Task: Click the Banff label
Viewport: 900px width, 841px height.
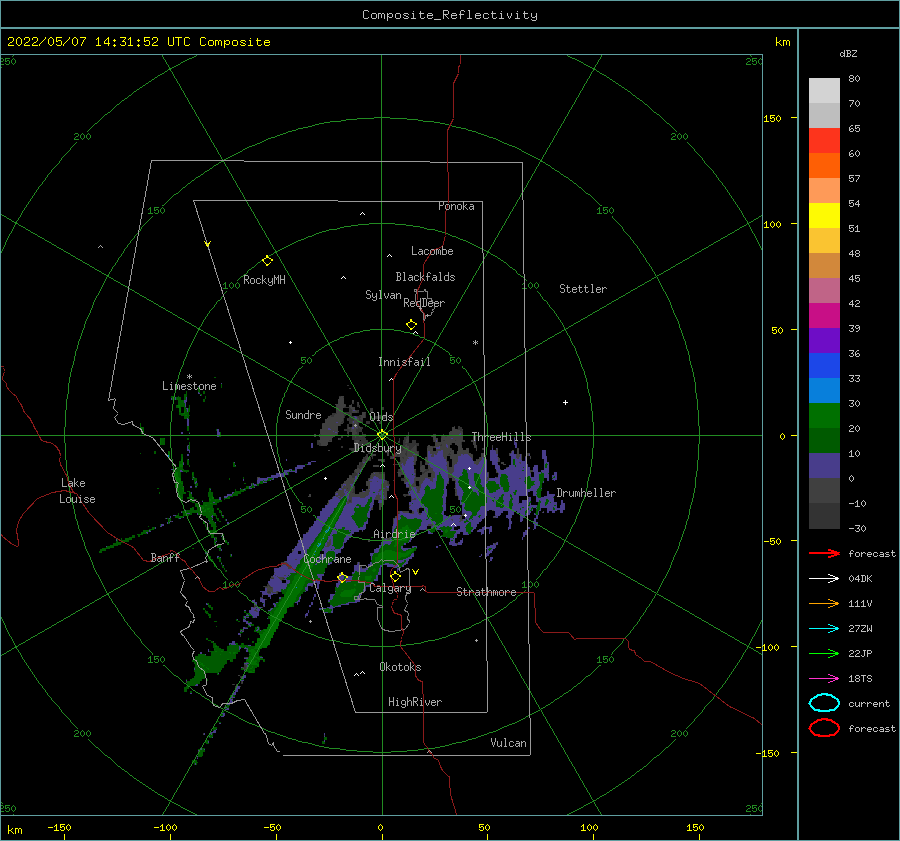Action: tap(165, 557)
